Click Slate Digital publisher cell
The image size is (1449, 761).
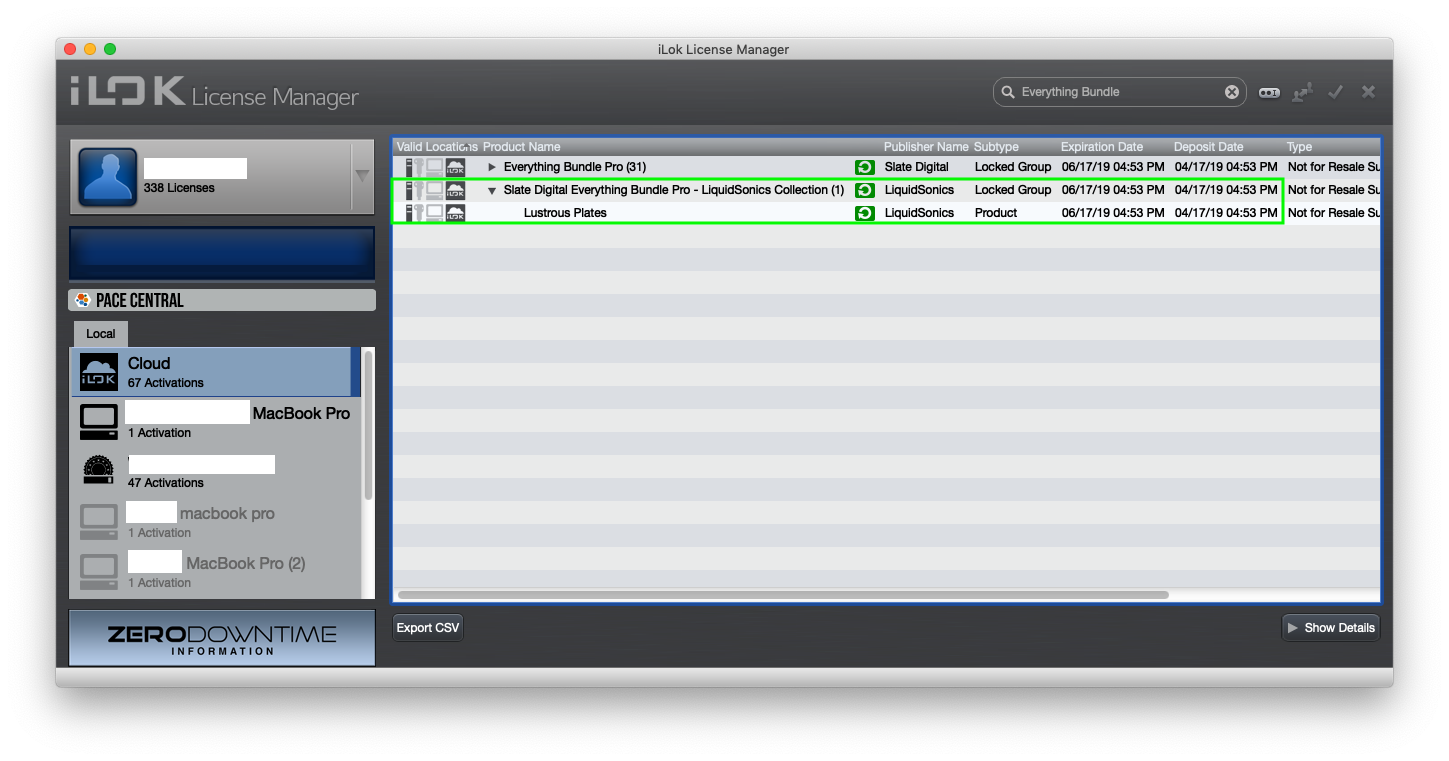tap(917, 167)
